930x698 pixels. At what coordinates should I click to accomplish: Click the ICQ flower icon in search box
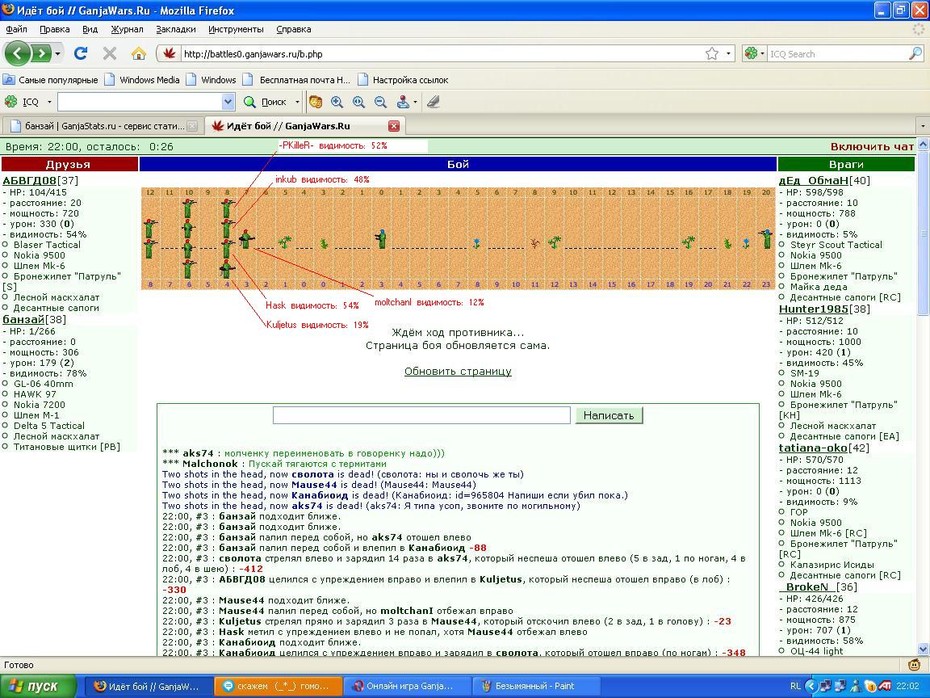(751, 53)
